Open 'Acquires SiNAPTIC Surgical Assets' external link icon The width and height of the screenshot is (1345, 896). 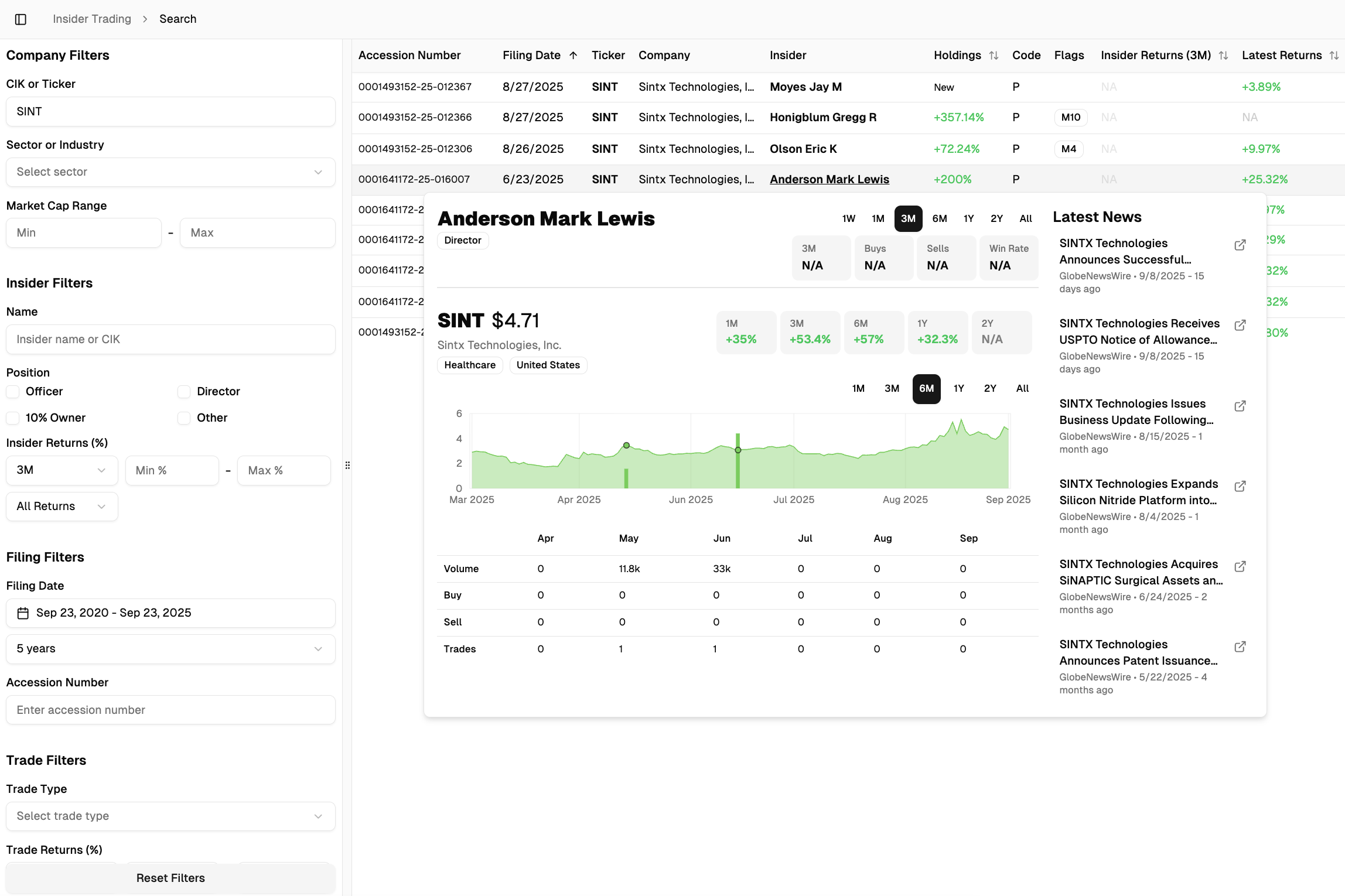1240,566
